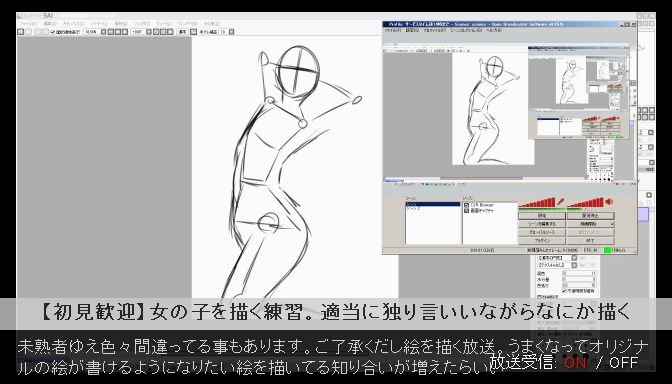
Task: Click the 混色 blending slider in SAI
Action: (580, 273)
